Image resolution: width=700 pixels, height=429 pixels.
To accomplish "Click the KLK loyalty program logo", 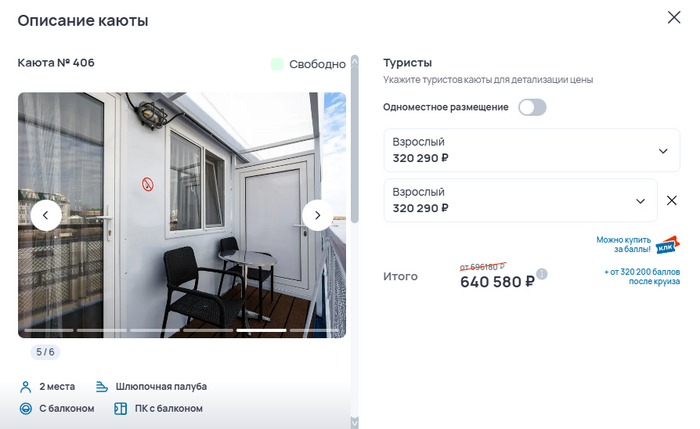I will 667,245.
